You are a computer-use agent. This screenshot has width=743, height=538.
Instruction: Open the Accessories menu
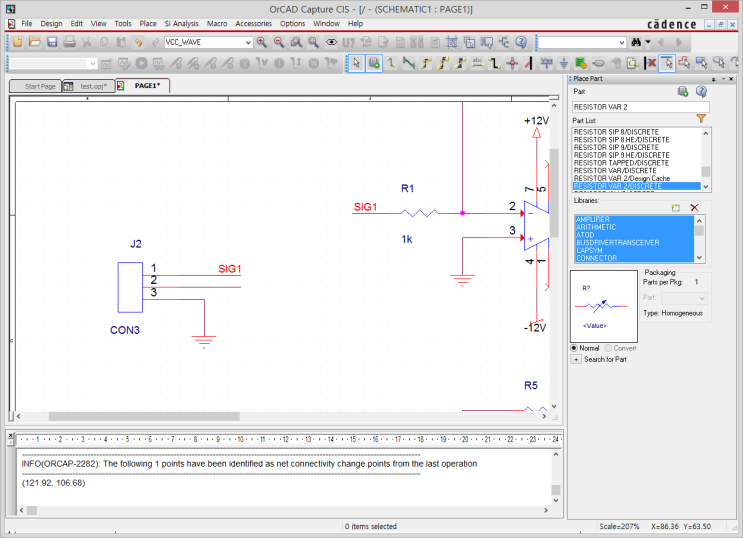pyautogui.click(x=254, y=24)
